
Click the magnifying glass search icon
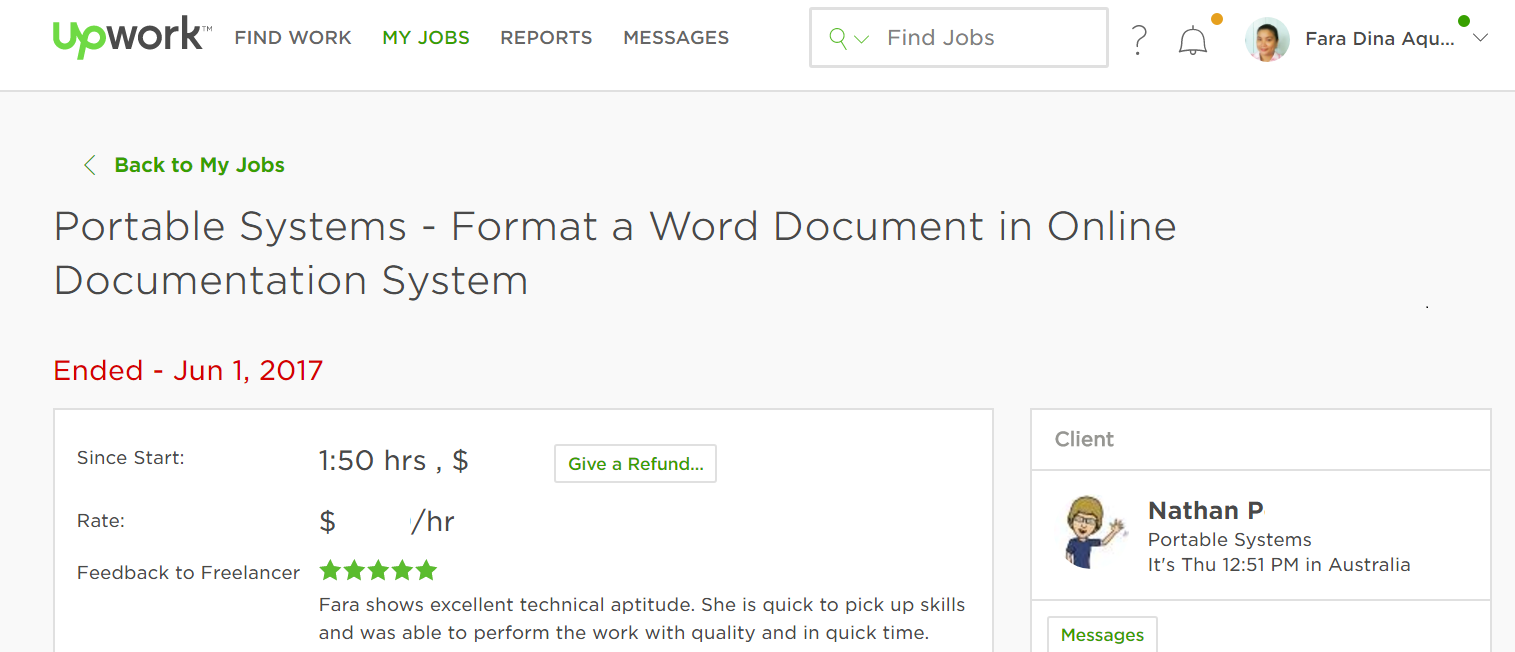838,37
